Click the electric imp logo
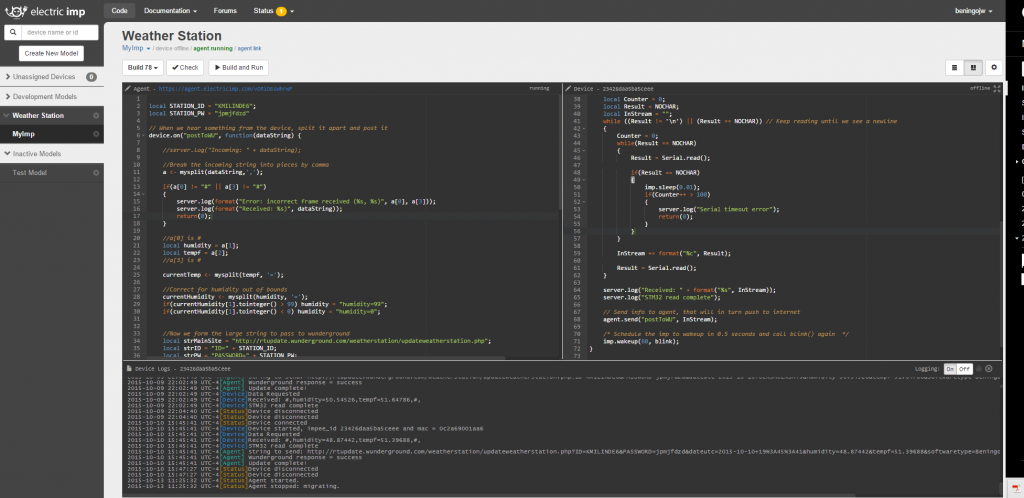The width and height of the screenshot is (1024, 498). (45, 11)
